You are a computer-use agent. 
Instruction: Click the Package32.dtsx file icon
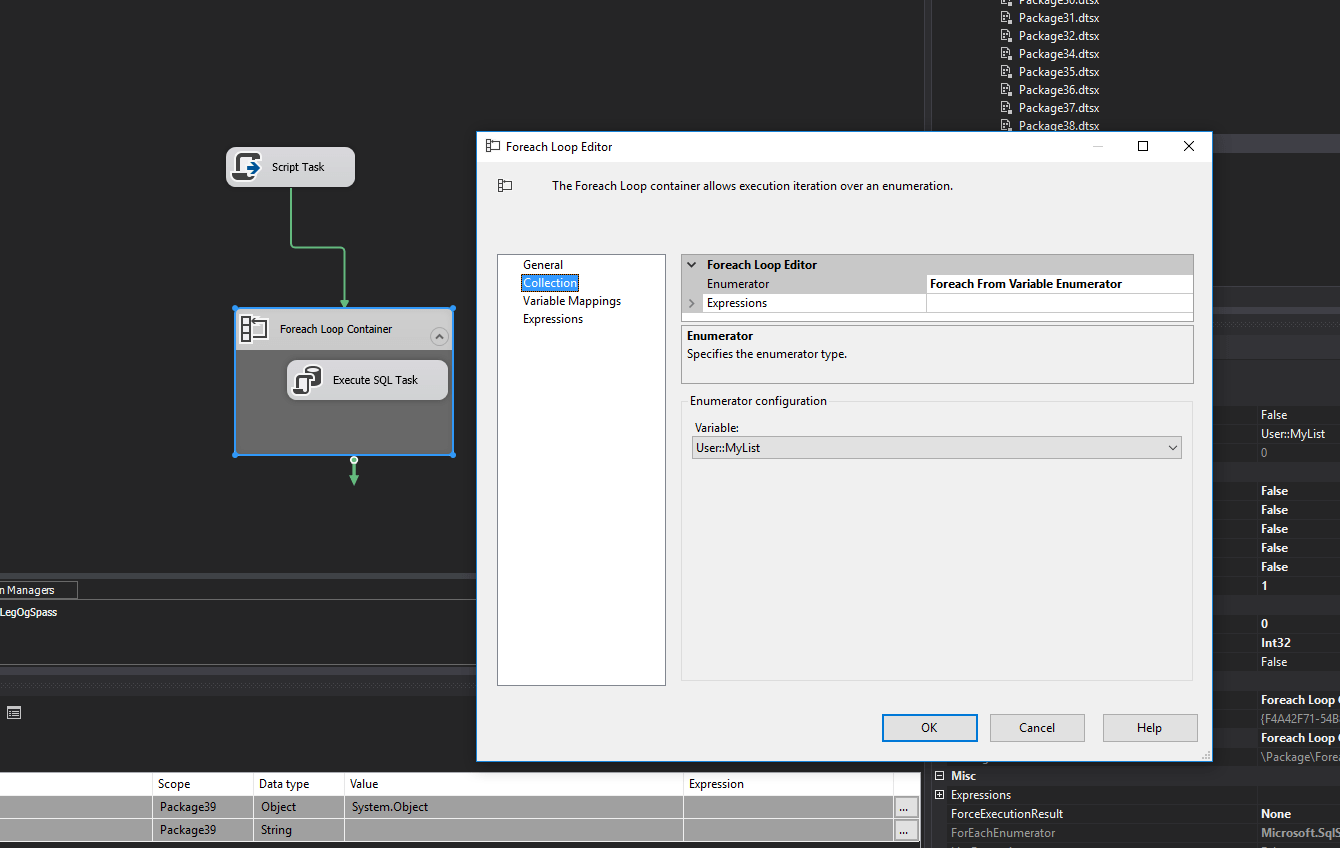pos(1007,36)
